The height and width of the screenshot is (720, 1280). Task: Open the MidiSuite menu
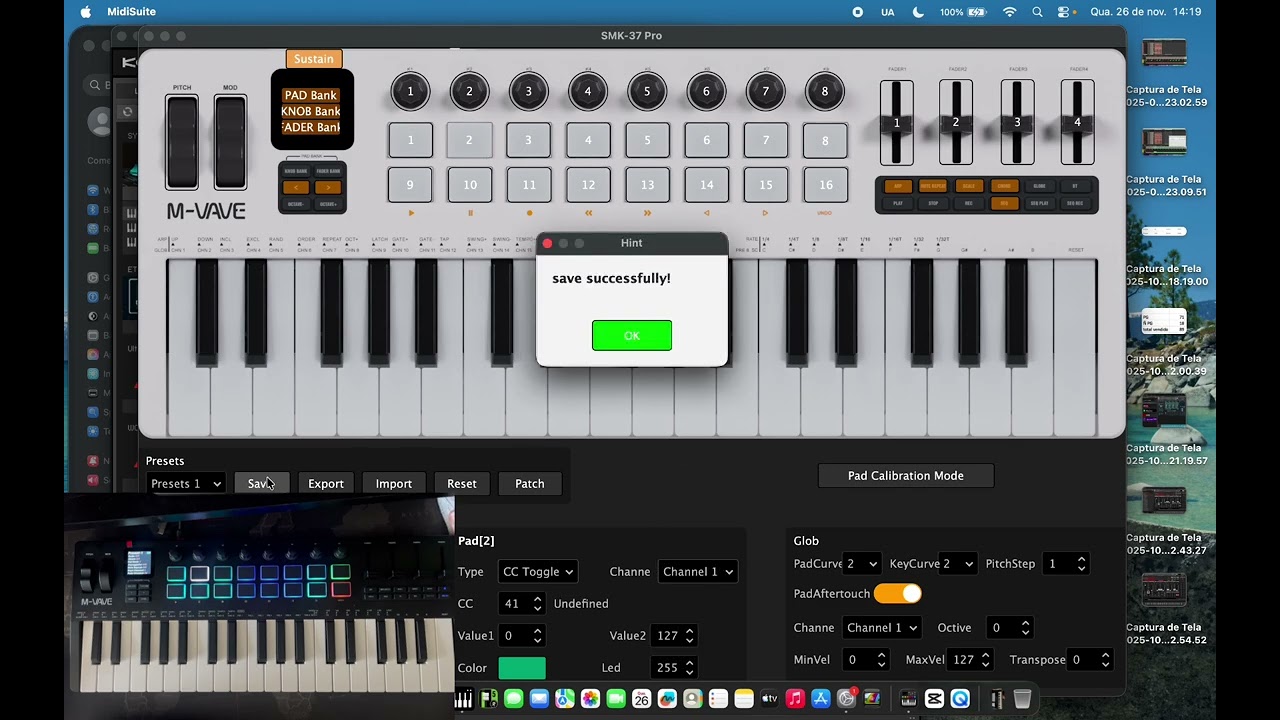130,12
